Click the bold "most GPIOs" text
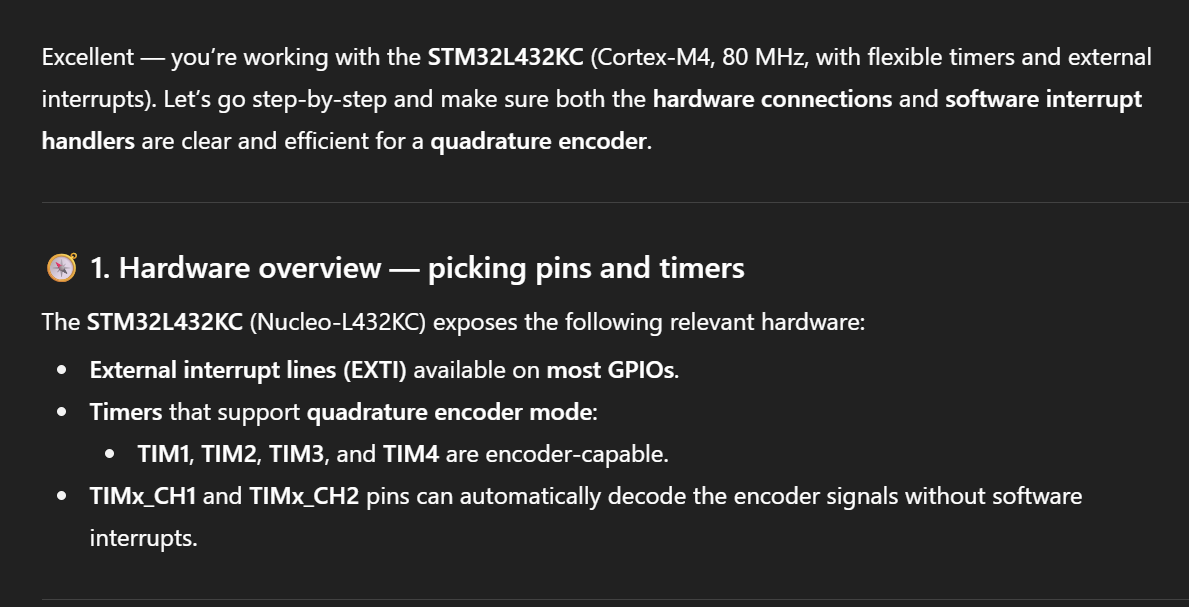 (611, 370)
